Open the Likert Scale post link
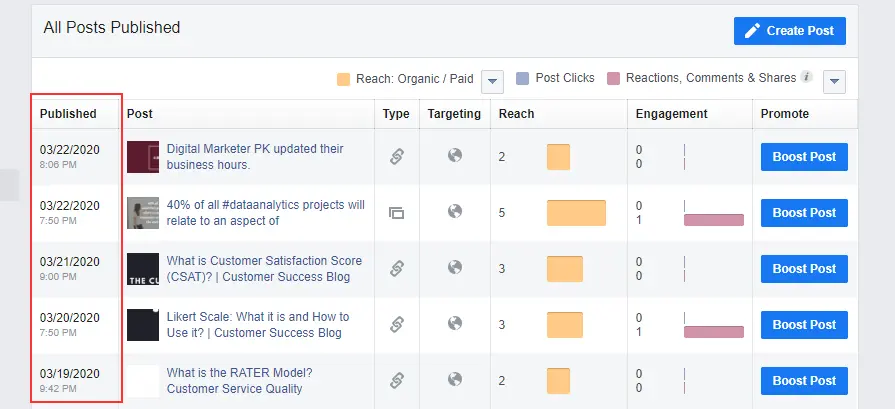The height and width of the screenshot is (409, 895). pos(258,324)
